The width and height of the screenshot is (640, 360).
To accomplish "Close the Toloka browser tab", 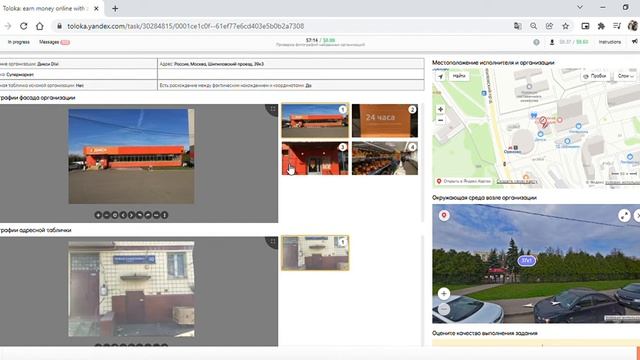I will pyautogui.click(x=96, y=8).
